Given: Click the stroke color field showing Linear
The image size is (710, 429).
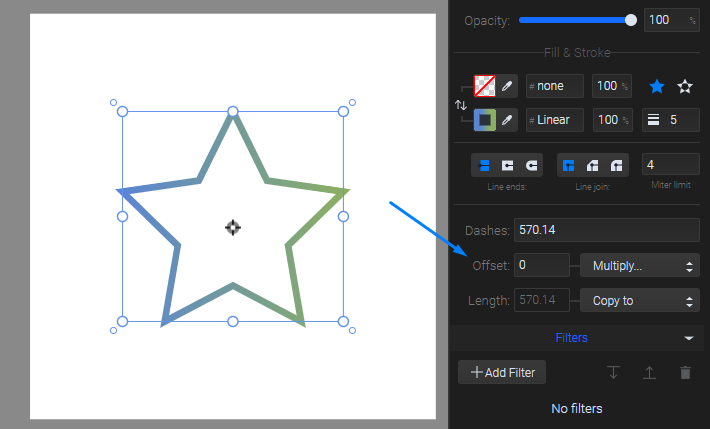Looking at the screenshot, I should [555, 120].
